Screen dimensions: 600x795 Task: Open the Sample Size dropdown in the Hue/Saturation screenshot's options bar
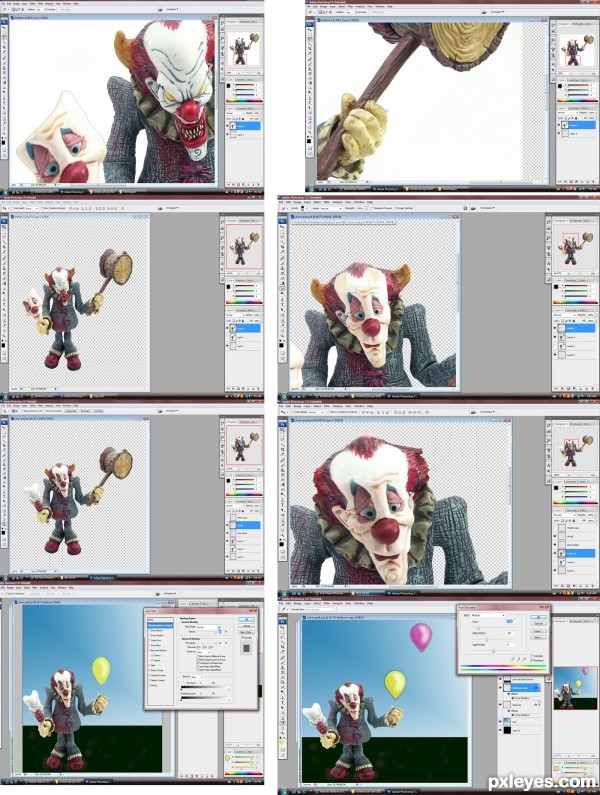coord(320,609)
